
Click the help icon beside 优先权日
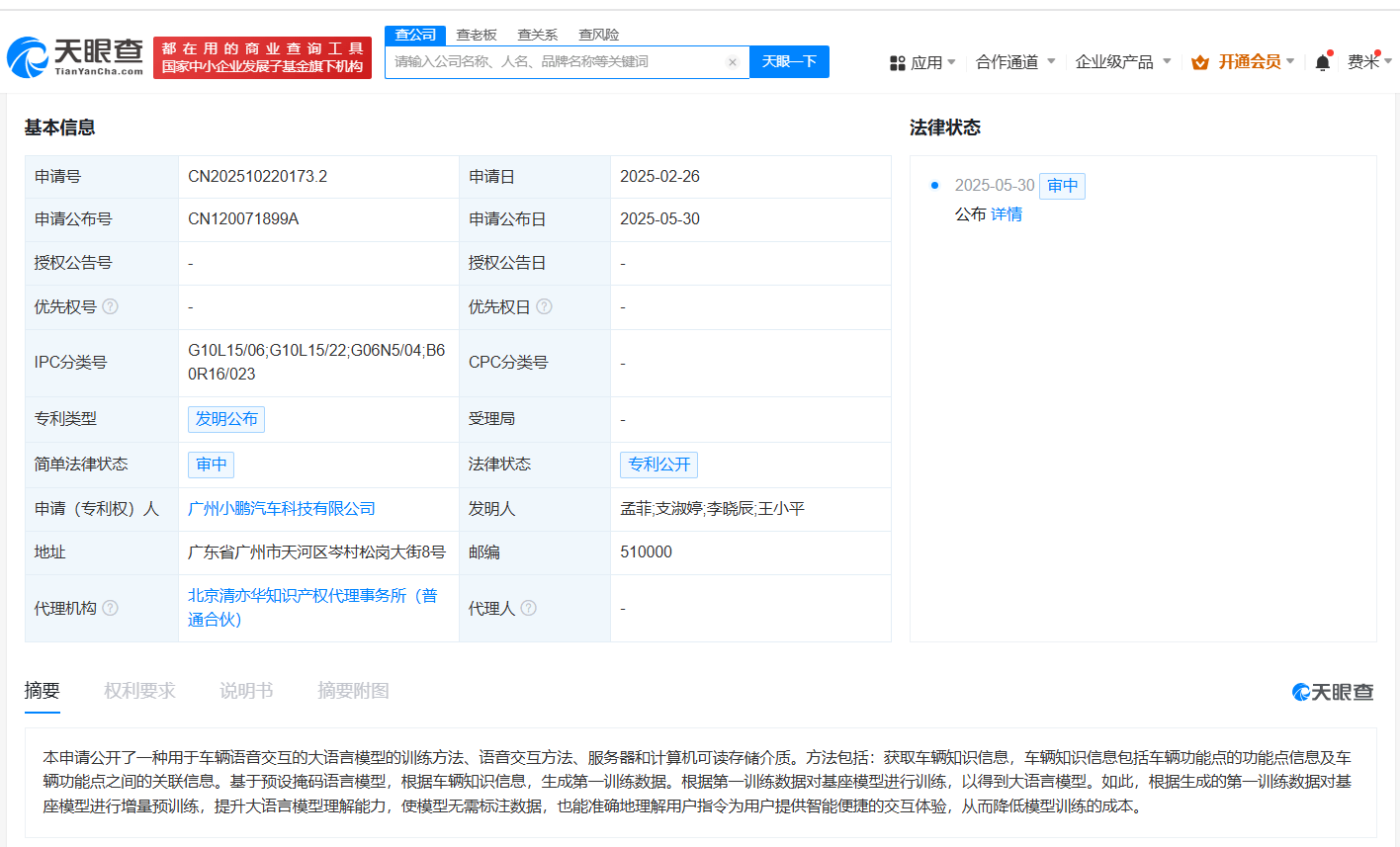[544, 306]
